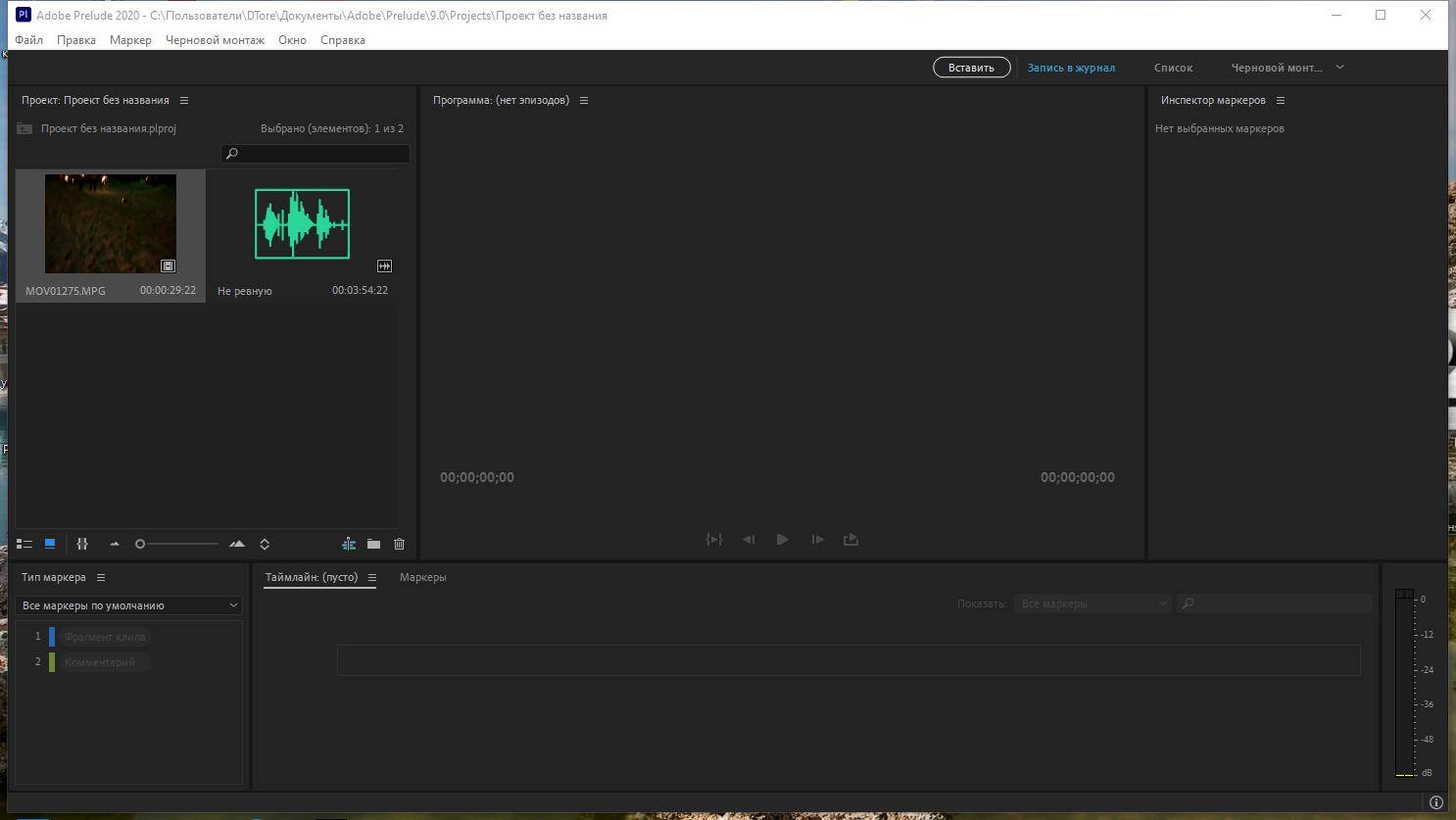Click the marker search magnifier icon in timeline
Screen dimensions: 1456x820
[1189, 603]
